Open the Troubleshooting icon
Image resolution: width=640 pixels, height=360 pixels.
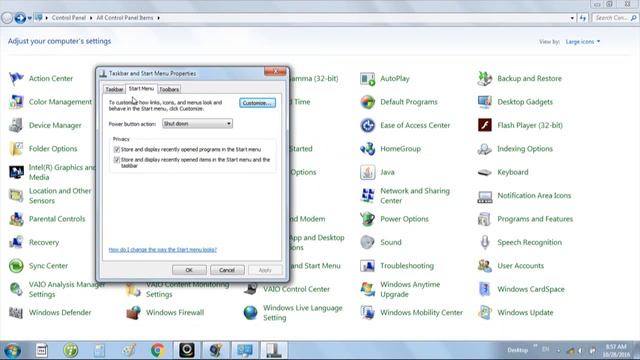coord(367,266)
